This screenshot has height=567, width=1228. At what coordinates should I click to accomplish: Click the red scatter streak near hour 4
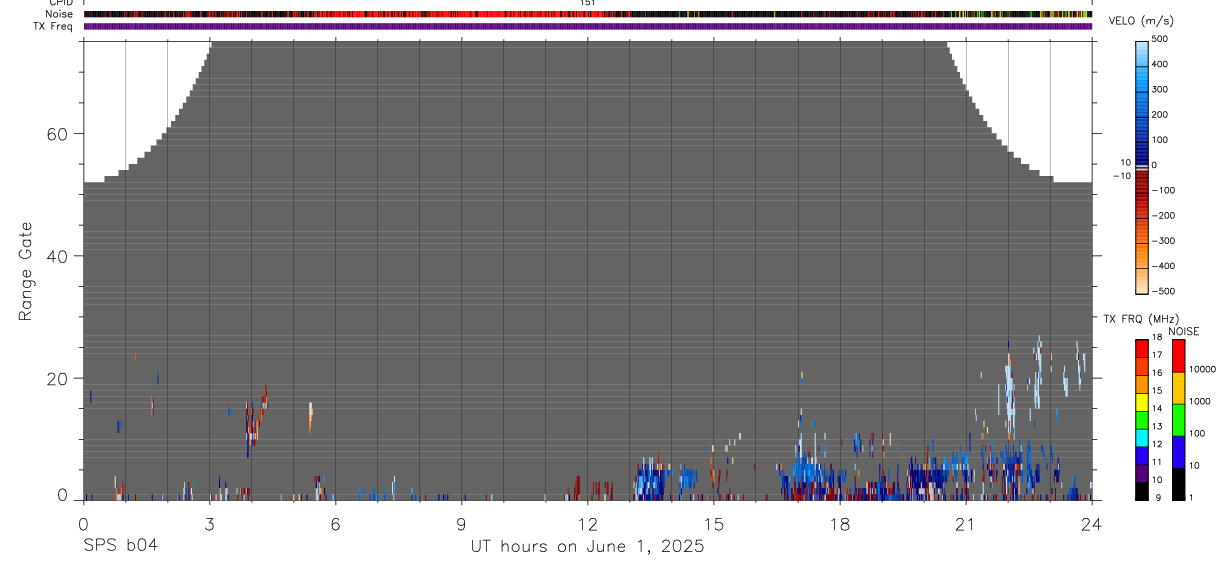[257, 420]
